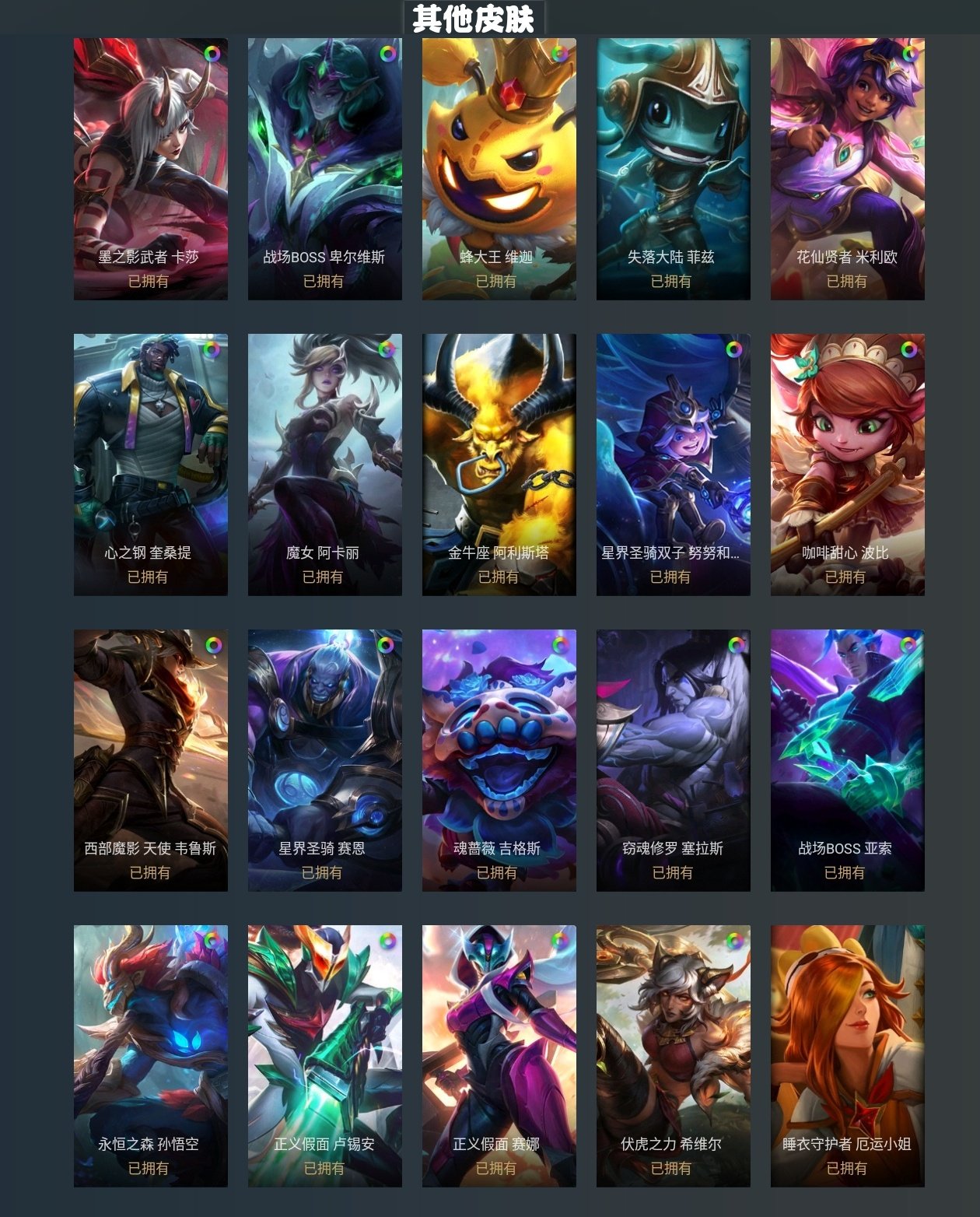
Task: Click chroma icon on 西部魔影 天使 韦鲁斯 card
Action: pyautogui.click(x=213, y=645)
